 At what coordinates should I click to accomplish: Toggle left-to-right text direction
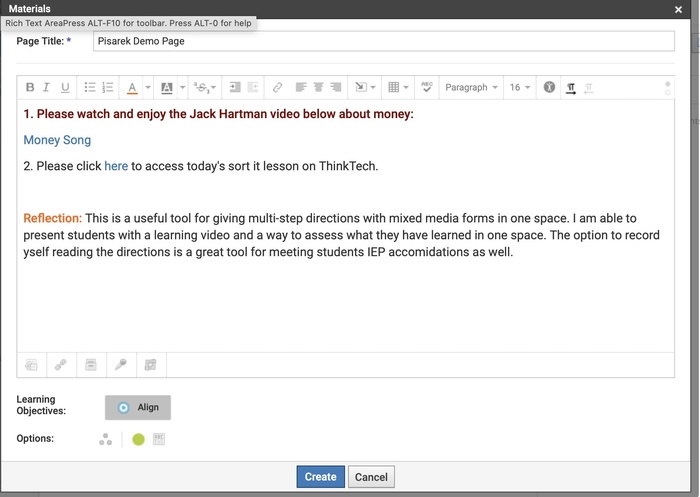tap(571, 88)
